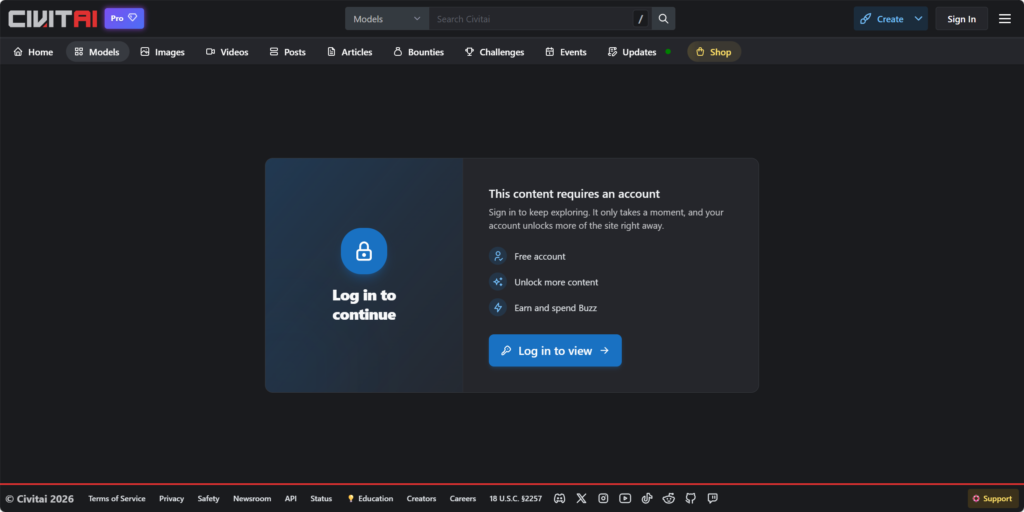The height and width of the screenshot is (512, 1024).
Task: Open the GitHub footer icon
Action: (690, 498)
